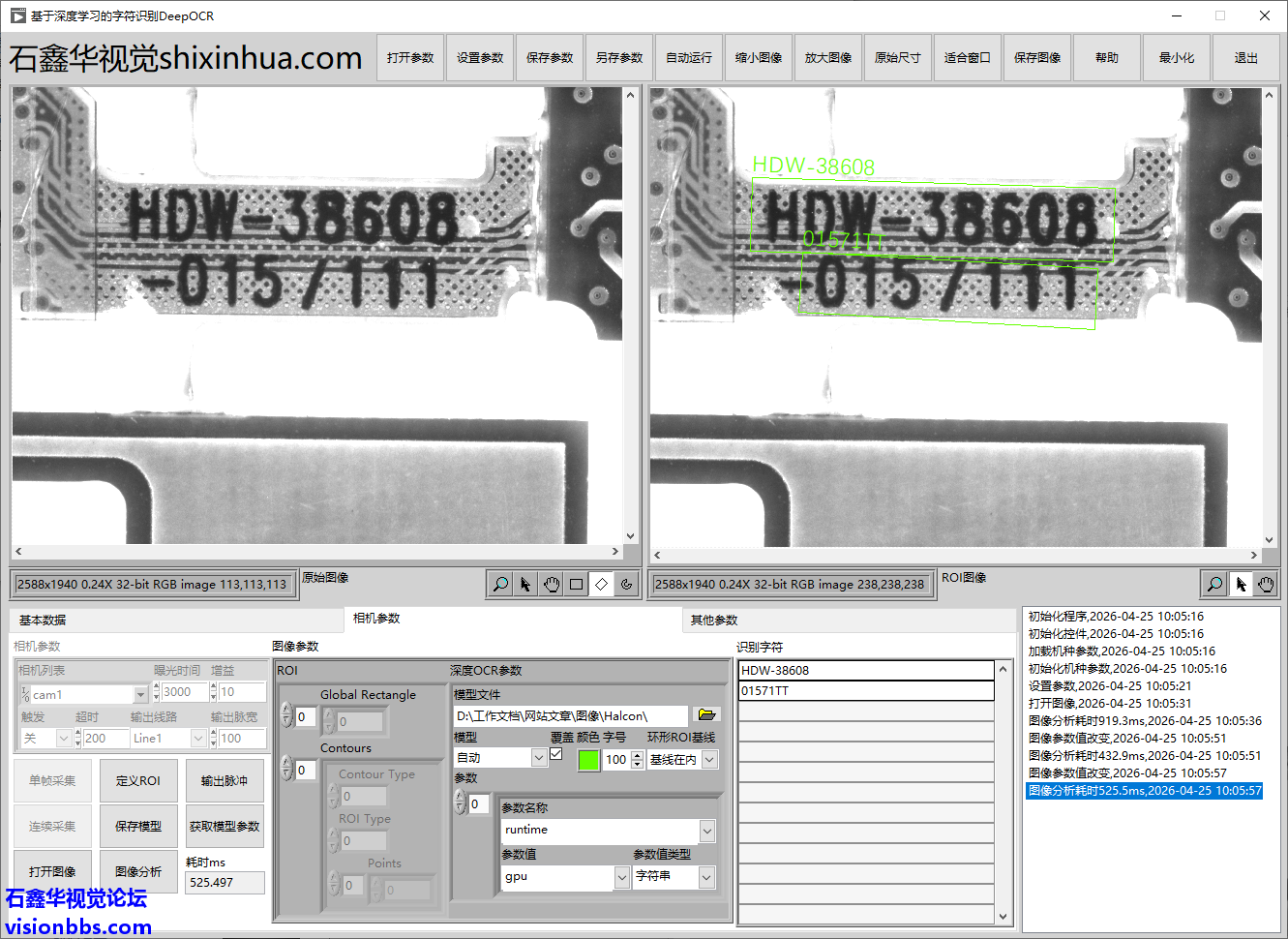Select the pointer tool under the original image
This screenshot has width=1288, height=939.
pyautogui.click(x=525, y=584)
